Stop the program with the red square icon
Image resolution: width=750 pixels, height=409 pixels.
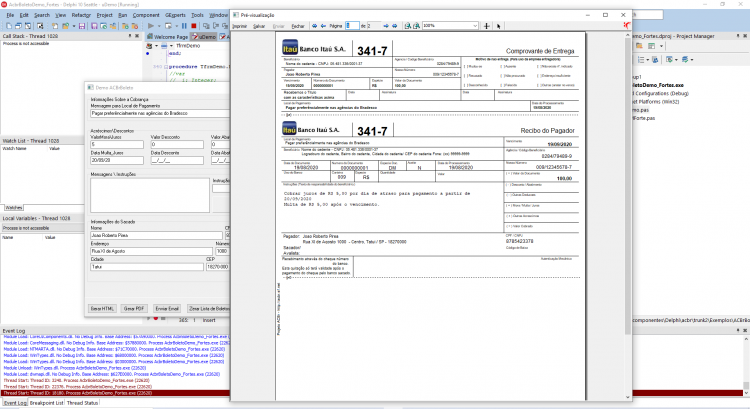pos(194,26)
